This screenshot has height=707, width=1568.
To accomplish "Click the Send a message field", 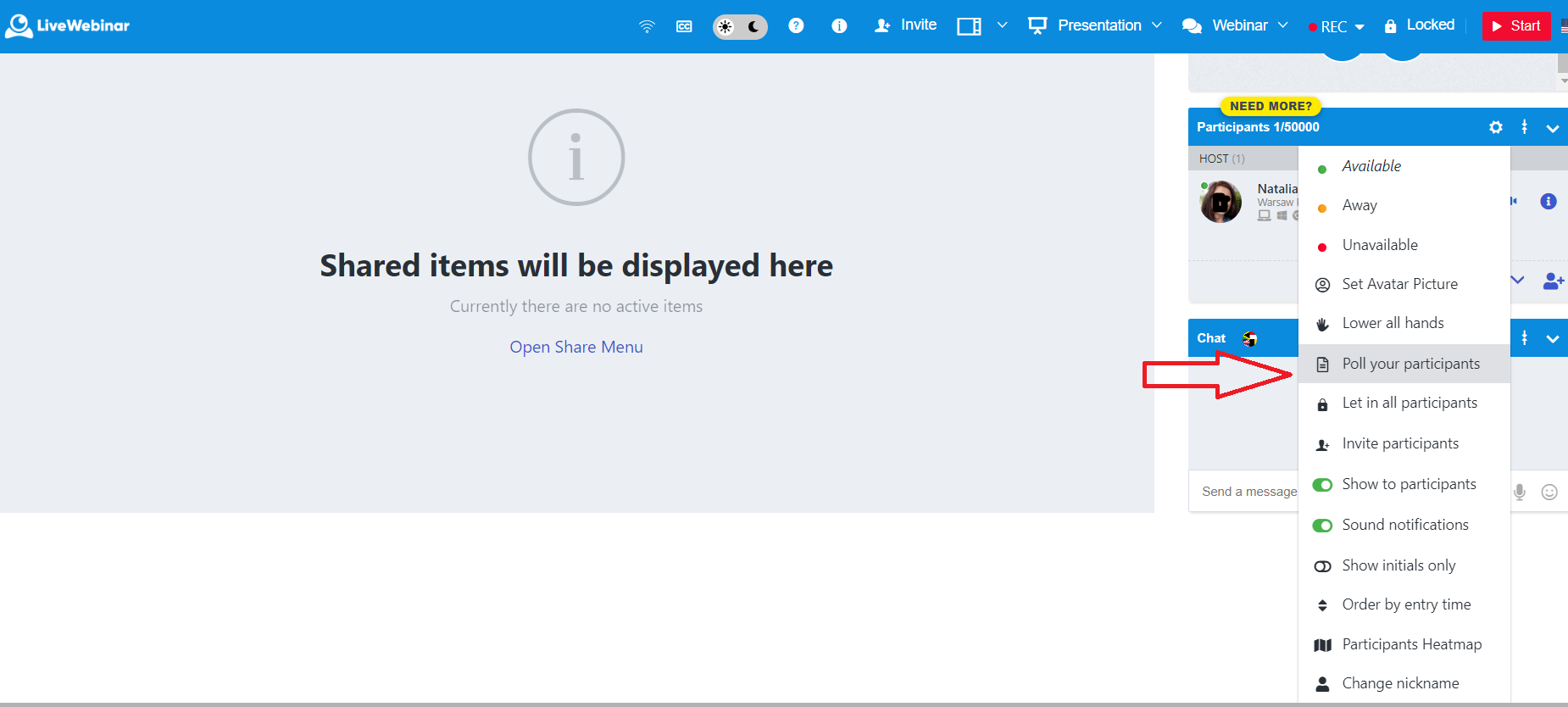I will 1244,492.
